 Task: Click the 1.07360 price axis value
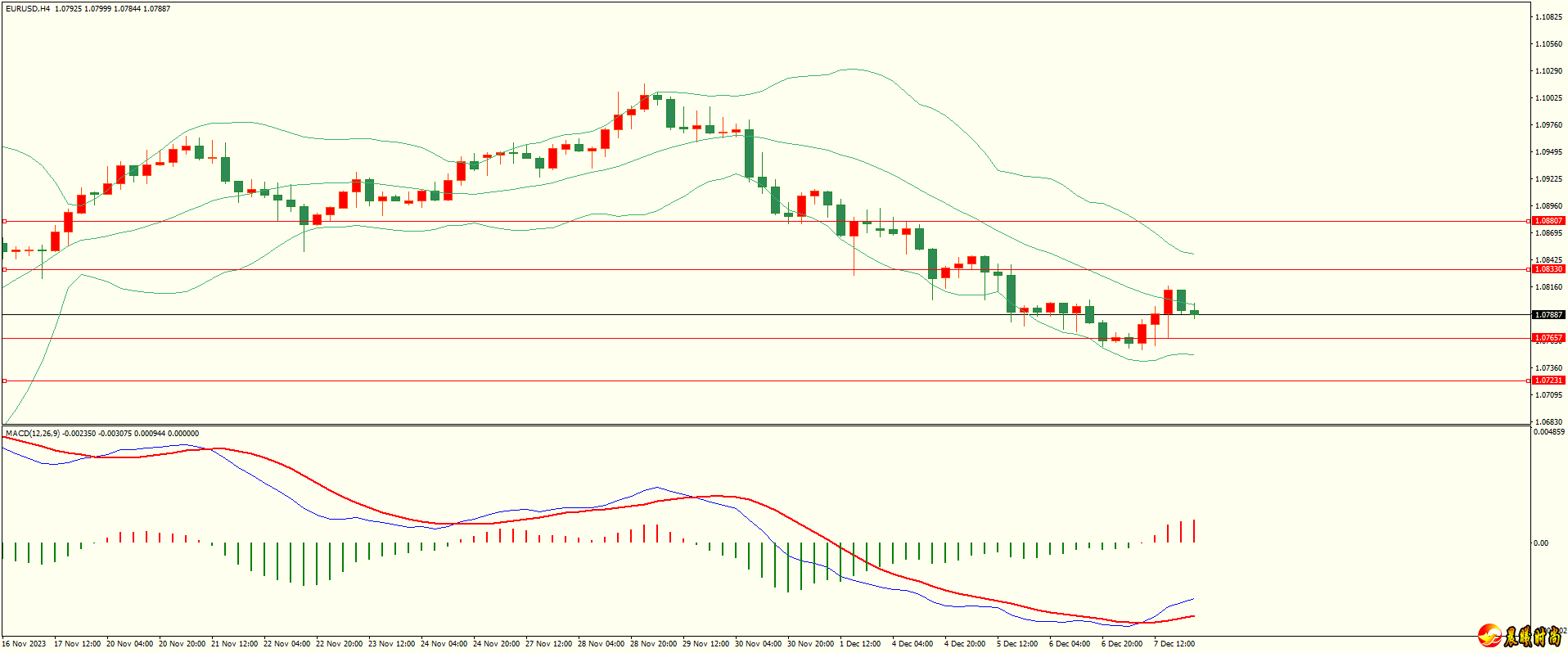tap(1548, 368)
